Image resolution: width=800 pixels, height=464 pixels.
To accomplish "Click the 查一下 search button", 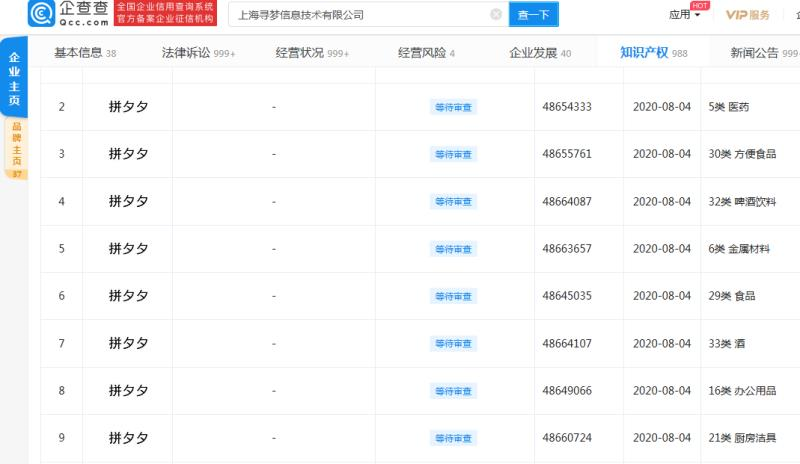I will 534,14.
